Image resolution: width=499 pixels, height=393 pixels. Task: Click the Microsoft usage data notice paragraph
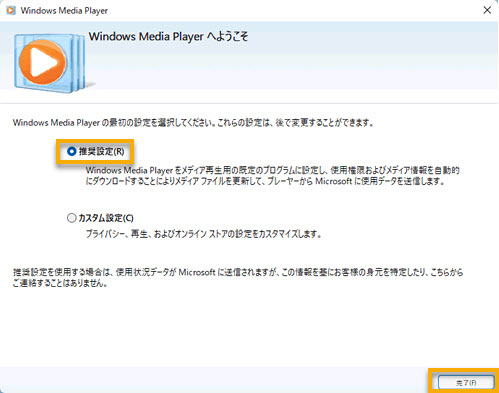(238, 278)
